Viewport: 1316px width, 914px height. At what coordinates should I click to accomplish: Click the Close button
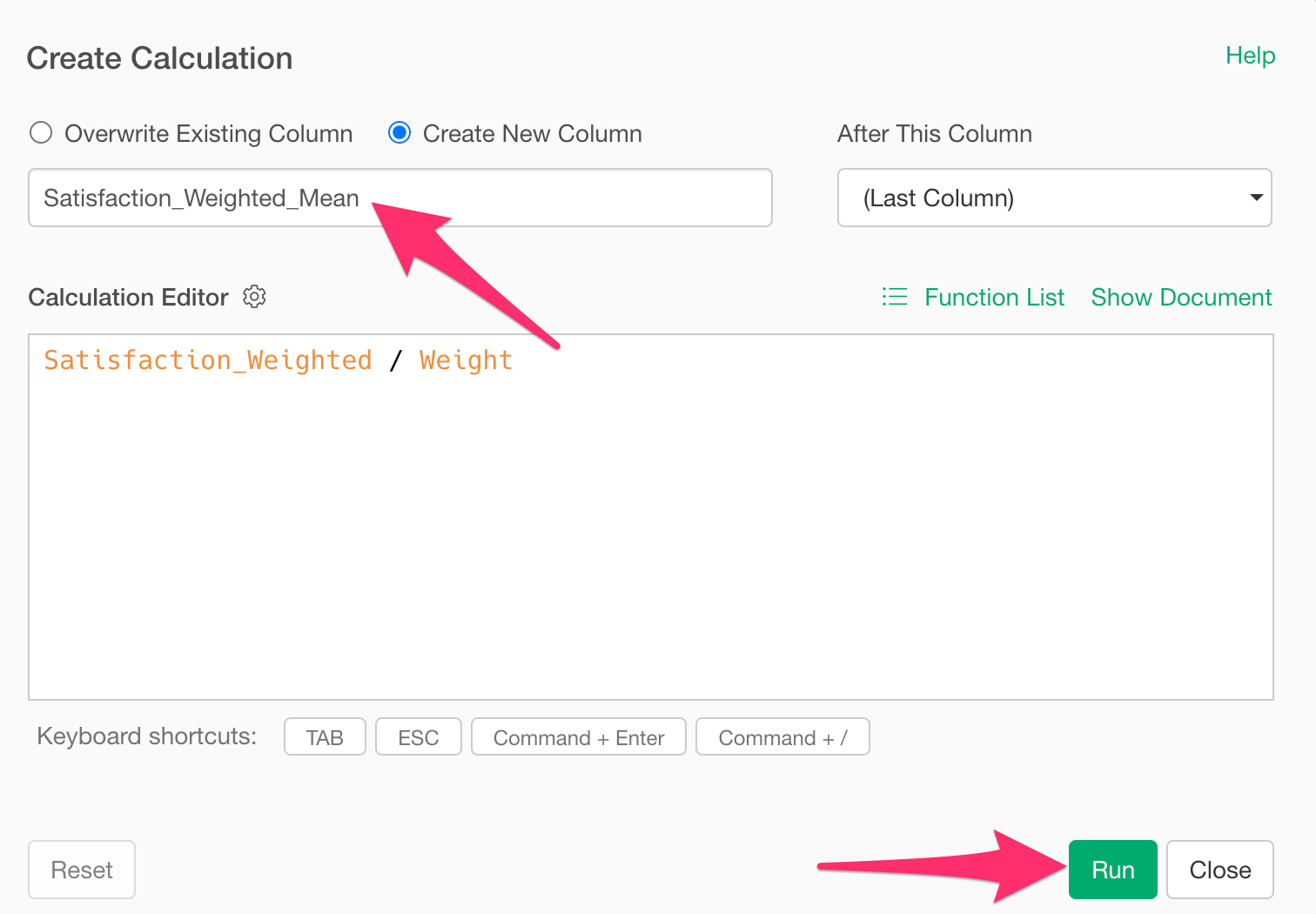tap(1219, 870)
